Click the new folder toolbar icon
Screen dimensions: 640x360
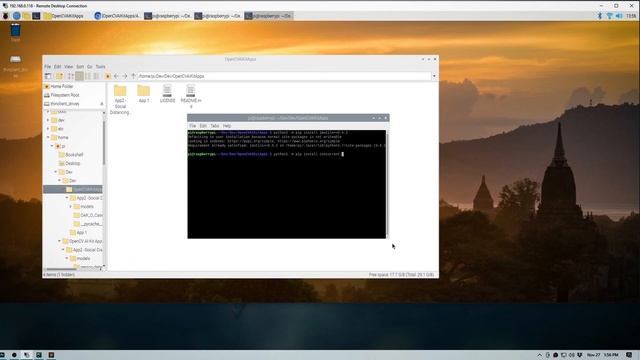(60, 76)
